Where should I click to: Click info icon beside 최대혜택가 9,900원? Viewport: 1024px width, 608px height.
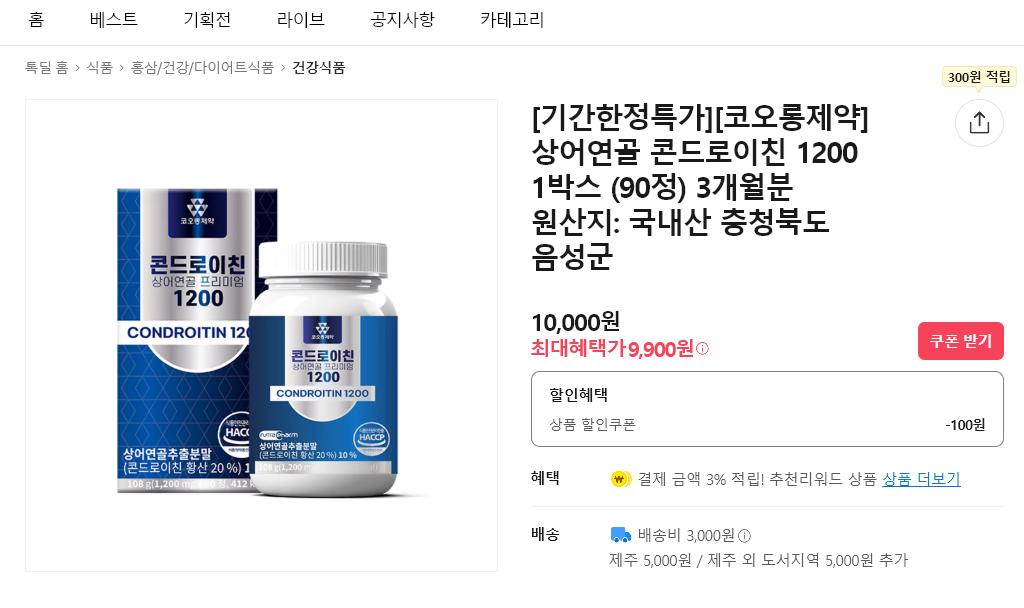click(702, 349)
